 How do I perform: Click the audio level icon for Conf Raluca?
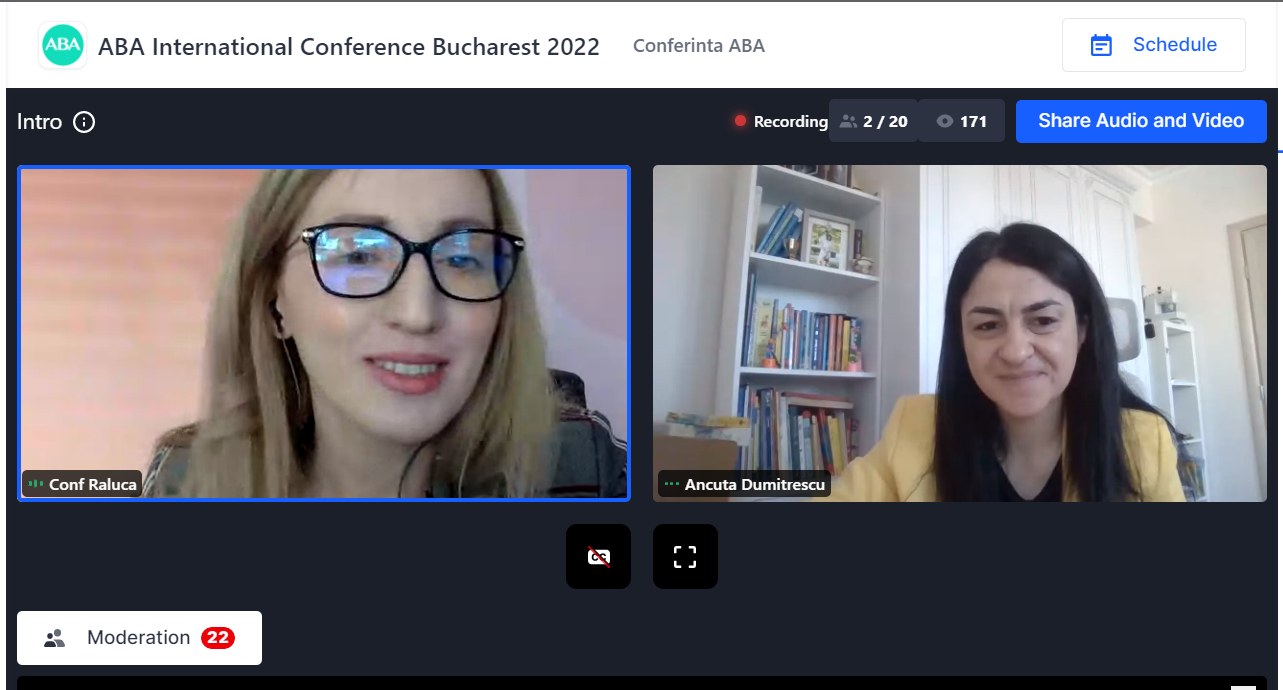coord(36,484)
